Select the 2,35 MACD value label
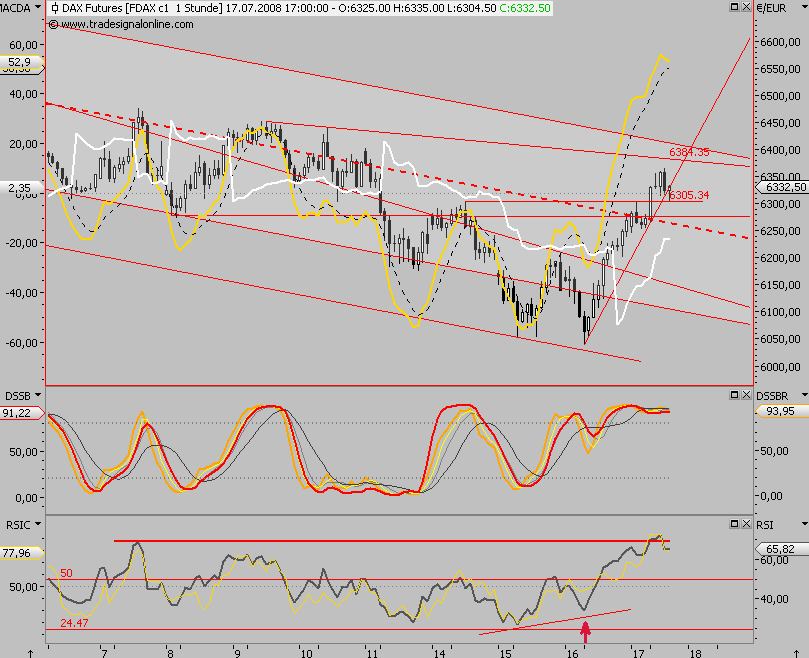Image resolution: width=809 pixels, height=658 pixels. [x=21, y=188]
